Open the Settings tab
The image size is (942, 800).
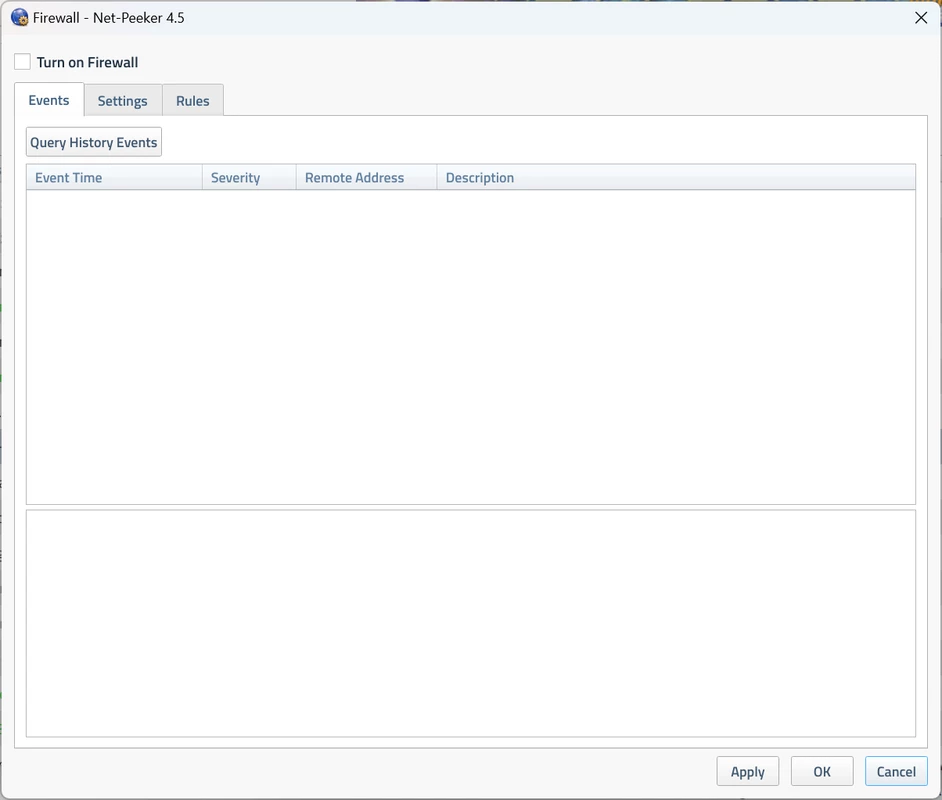coord(123,100)
